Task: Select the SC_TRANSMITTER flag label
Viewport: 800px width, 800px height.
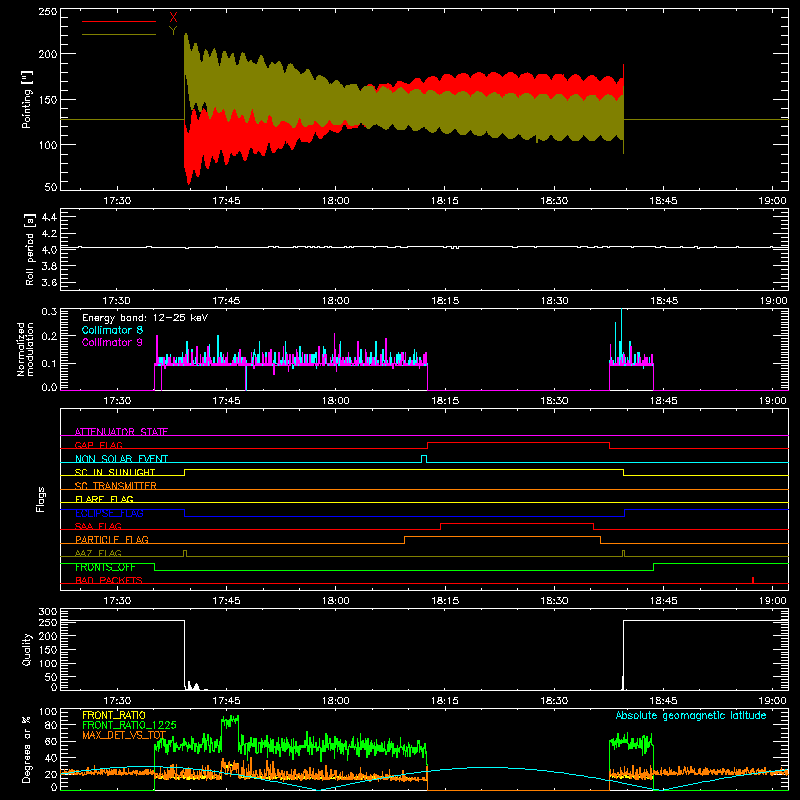Action: pos(116,486)
